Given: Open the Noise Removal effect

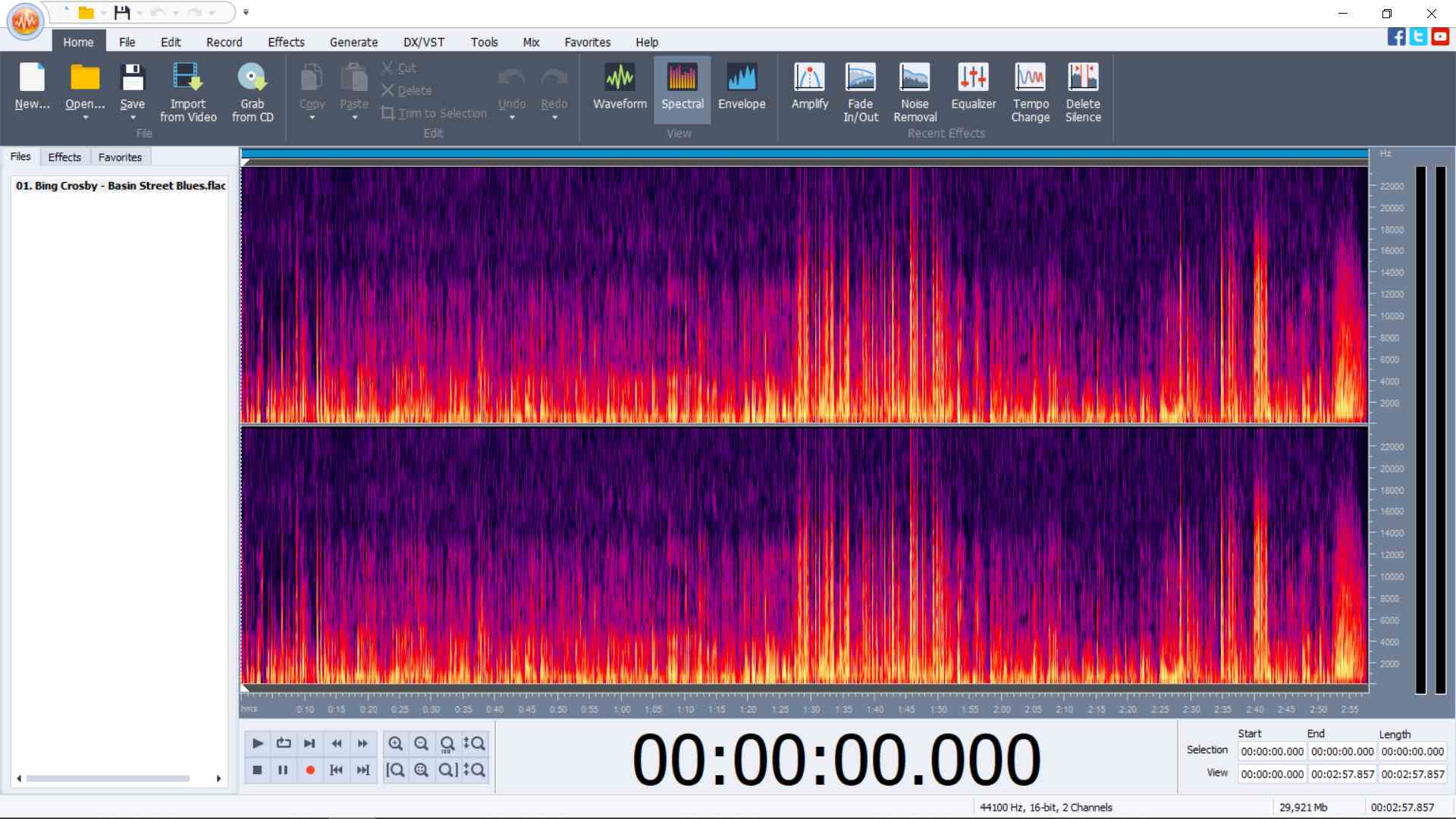Looking at the screenshot, I should pos(915,93).
